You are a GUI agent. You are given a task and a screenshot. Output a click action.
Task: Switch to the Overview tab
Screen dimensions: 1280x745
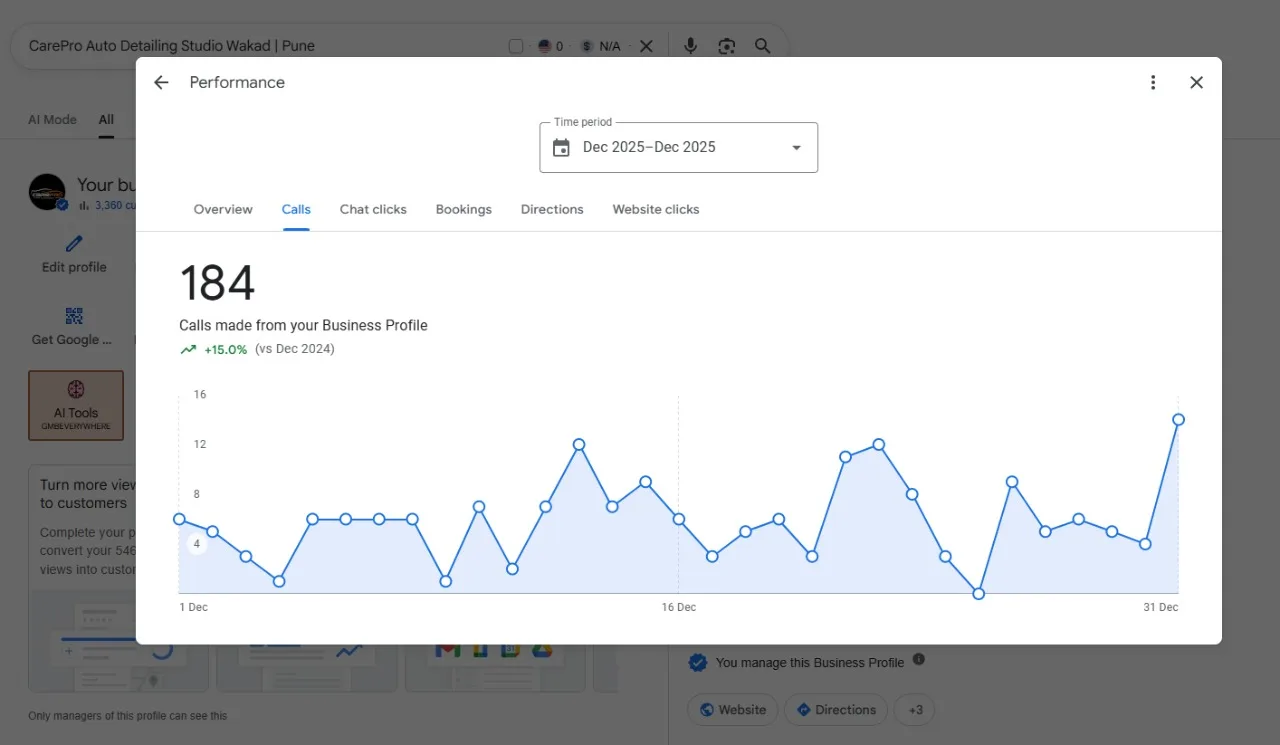[x=223, y=209]
